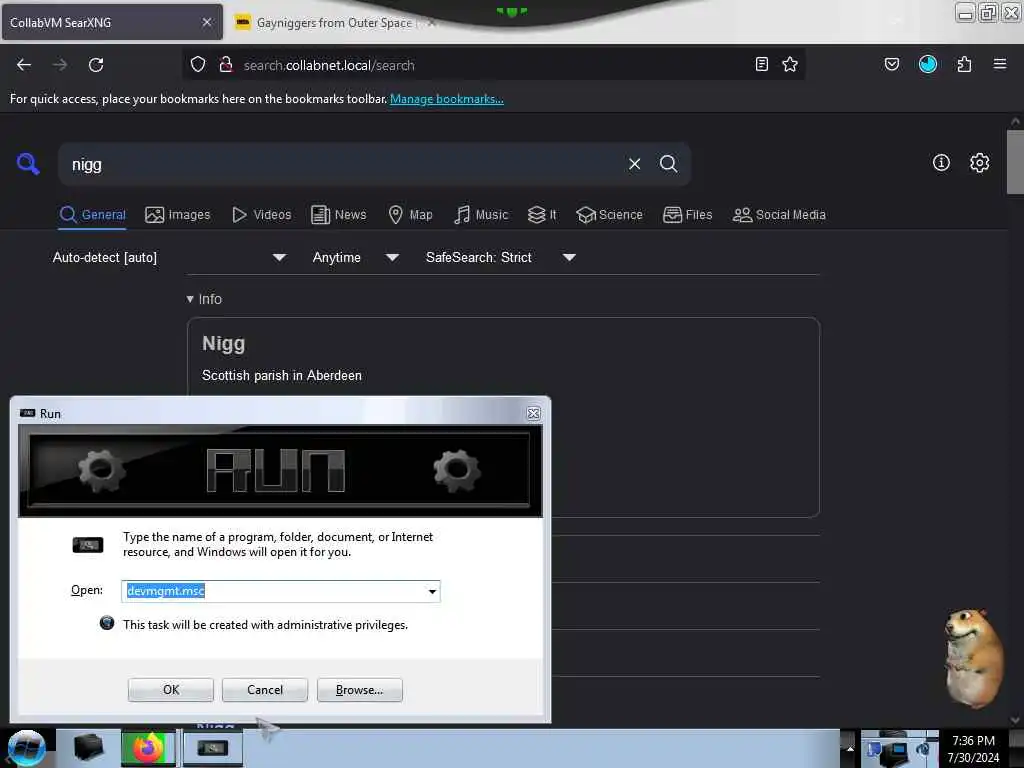Show hidden tray icons arrow
This screenshot has width=1024, height=768.
[x=850, y=748]
